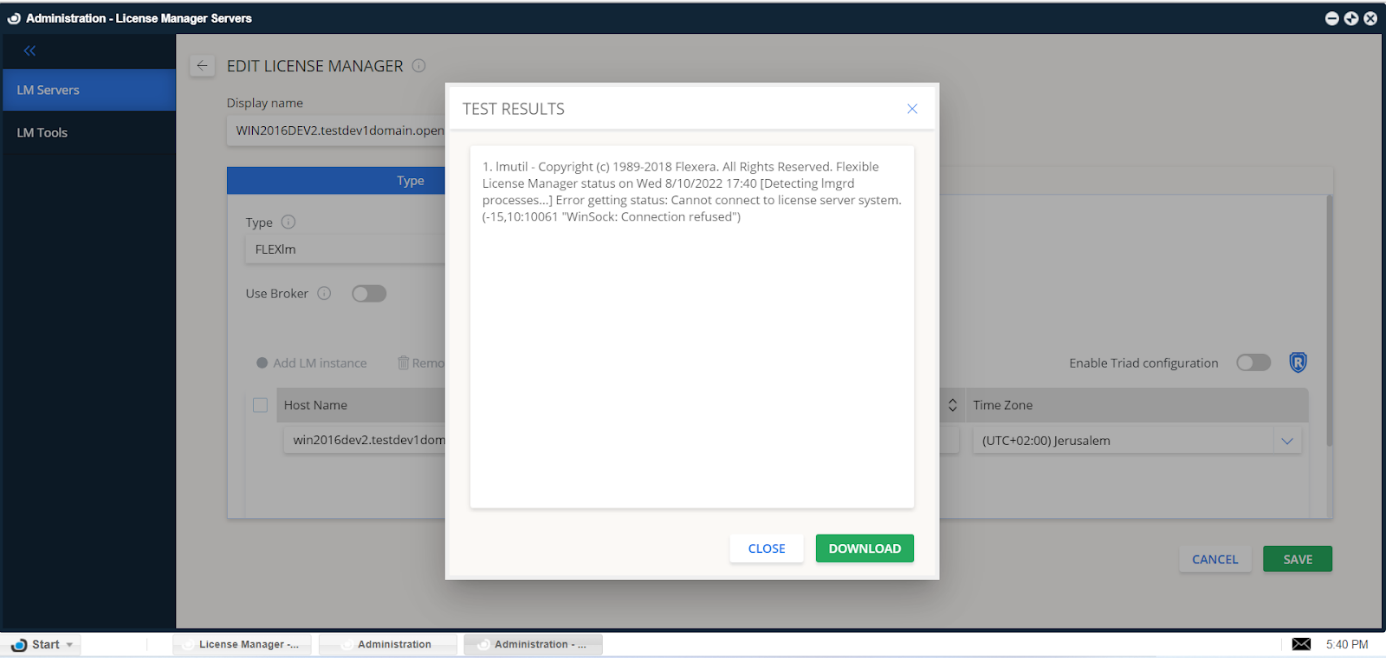Click the info icon beside Type label

[288, 222]
